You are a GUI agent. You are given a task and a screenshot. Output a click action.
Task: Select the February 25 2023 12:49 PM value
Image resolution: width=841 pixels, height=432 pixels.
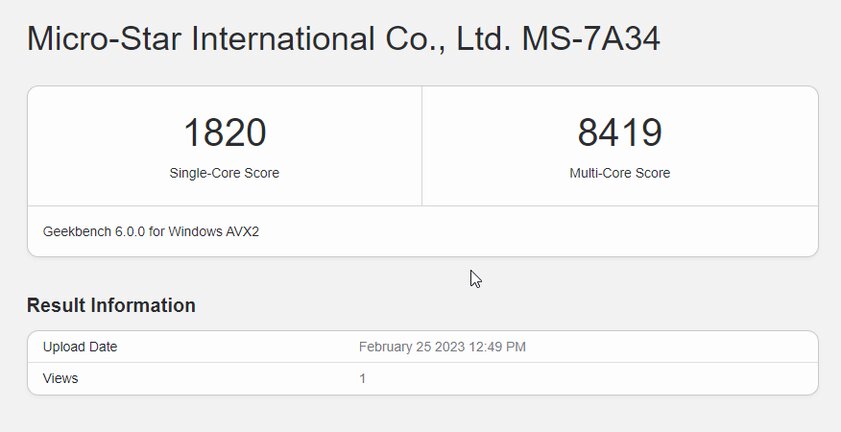(x=442, y=347)
